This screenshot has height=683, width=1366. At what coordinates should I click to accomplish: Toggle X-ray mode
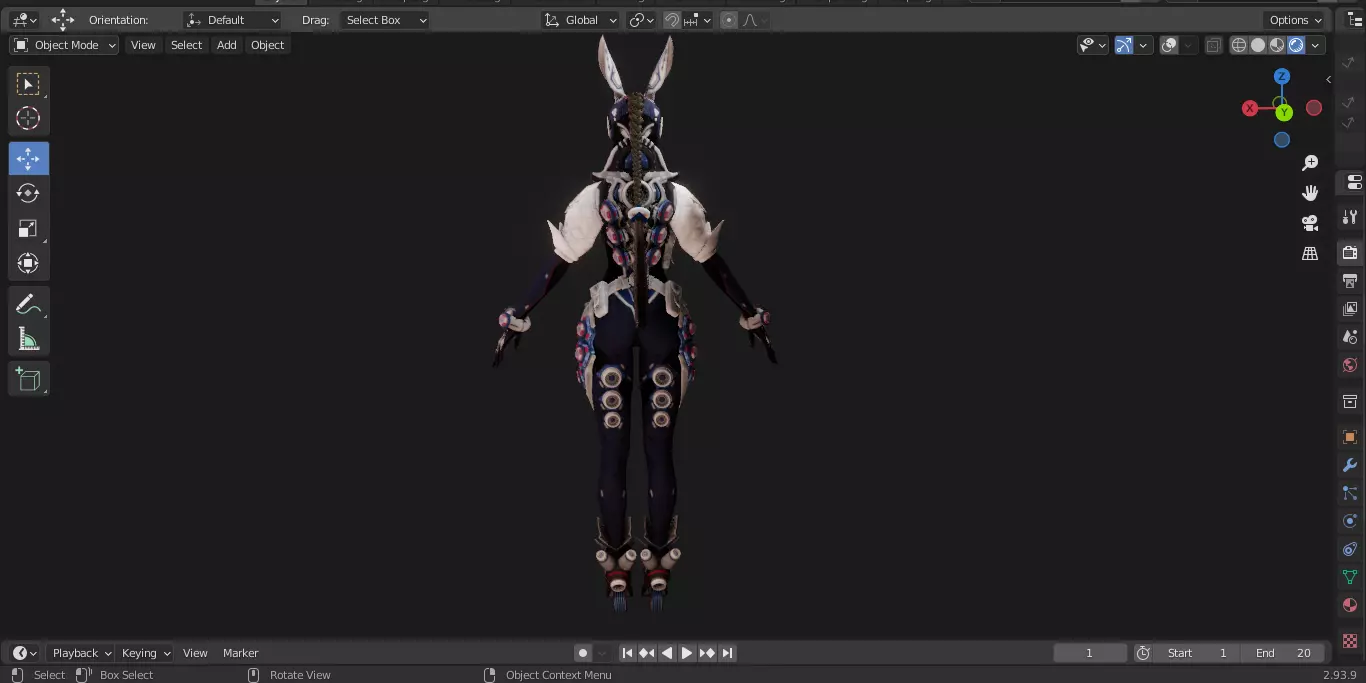click(1213, 45)
